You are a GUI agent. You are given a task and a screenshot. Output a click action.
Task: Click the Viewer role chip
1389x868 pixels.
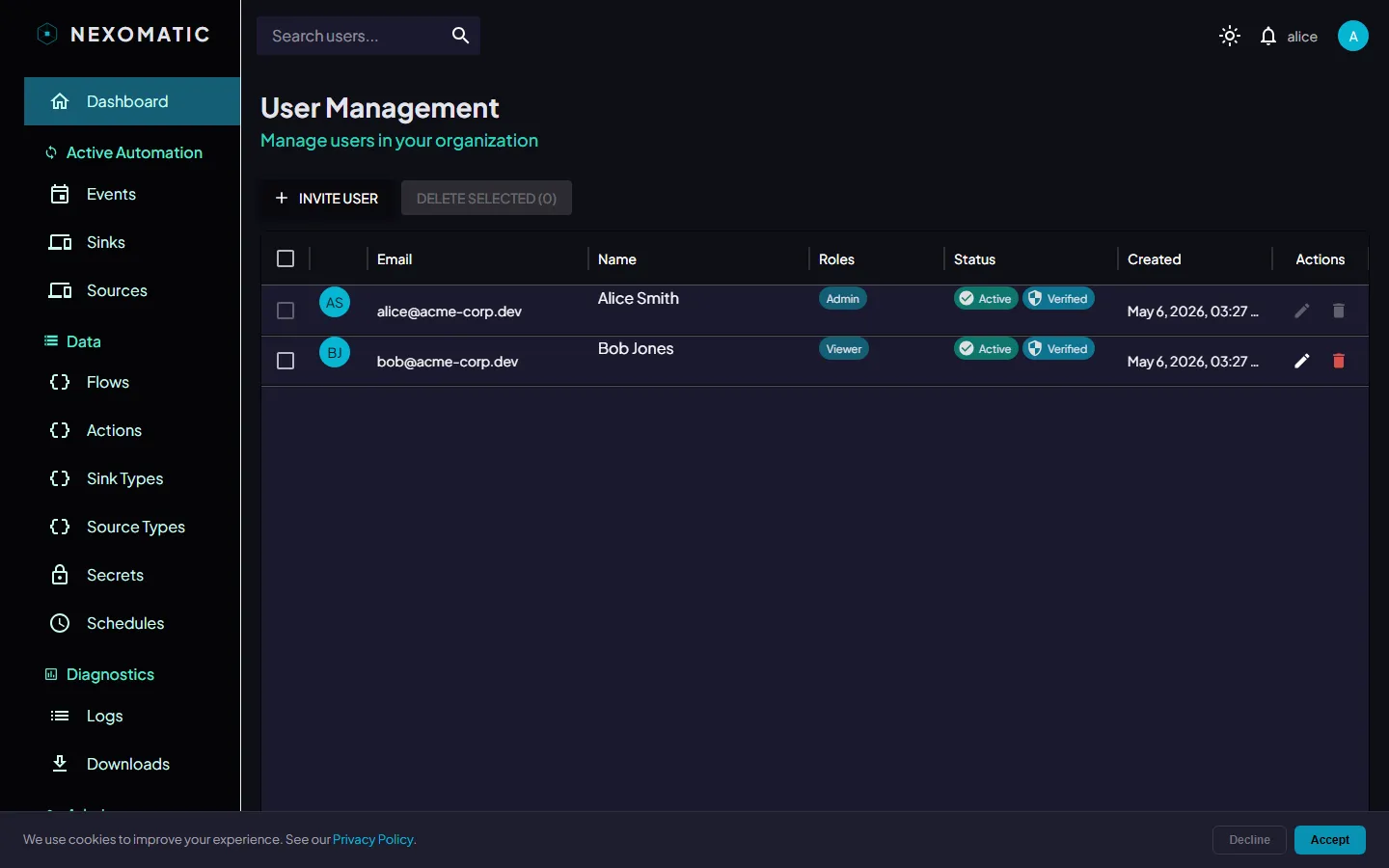844,349
